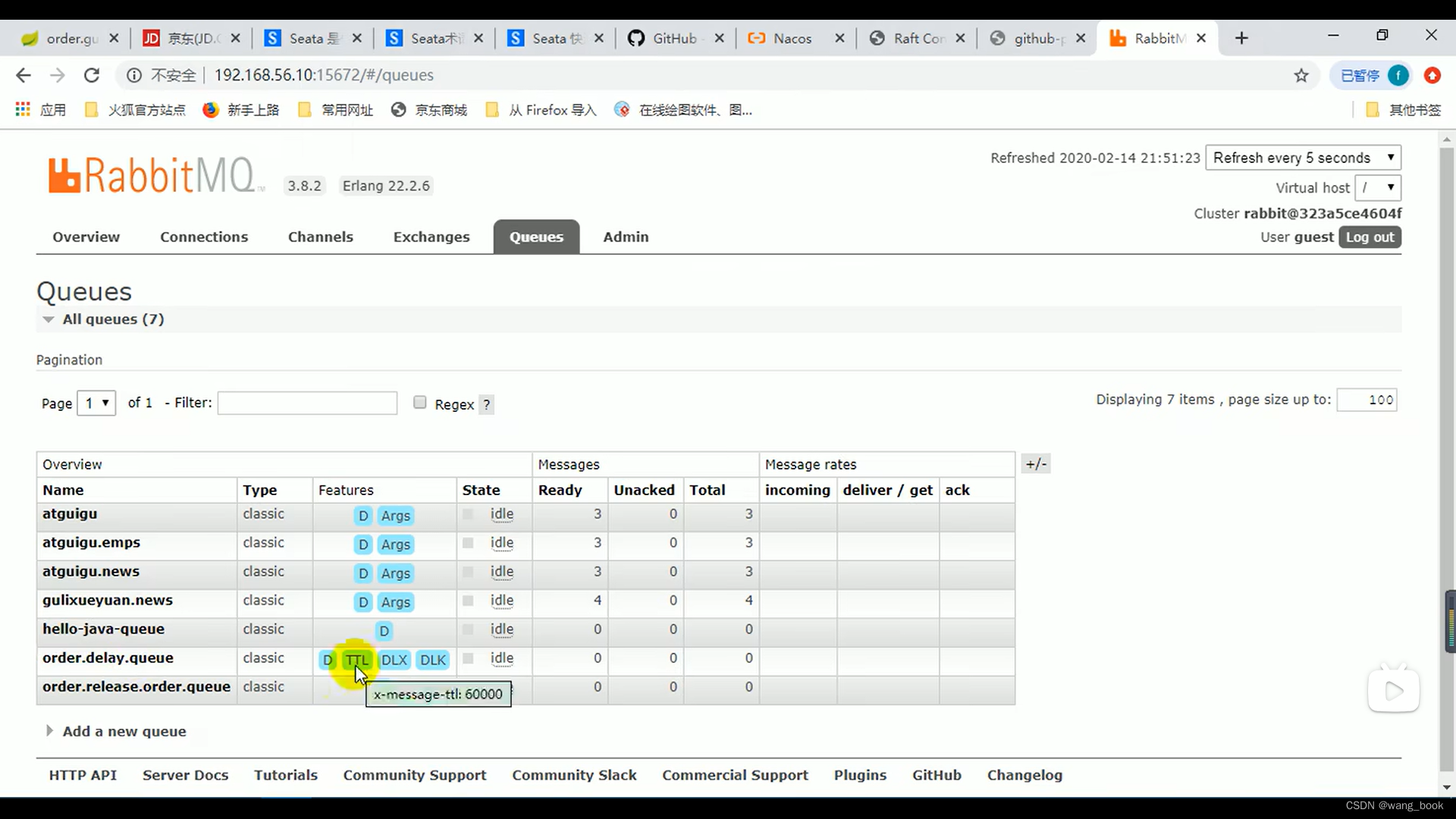The image size is (1456, 819).
Task: Toggle checkbox next to order.delay.queue
Action: pyautogui.click(x=467, y=657)
